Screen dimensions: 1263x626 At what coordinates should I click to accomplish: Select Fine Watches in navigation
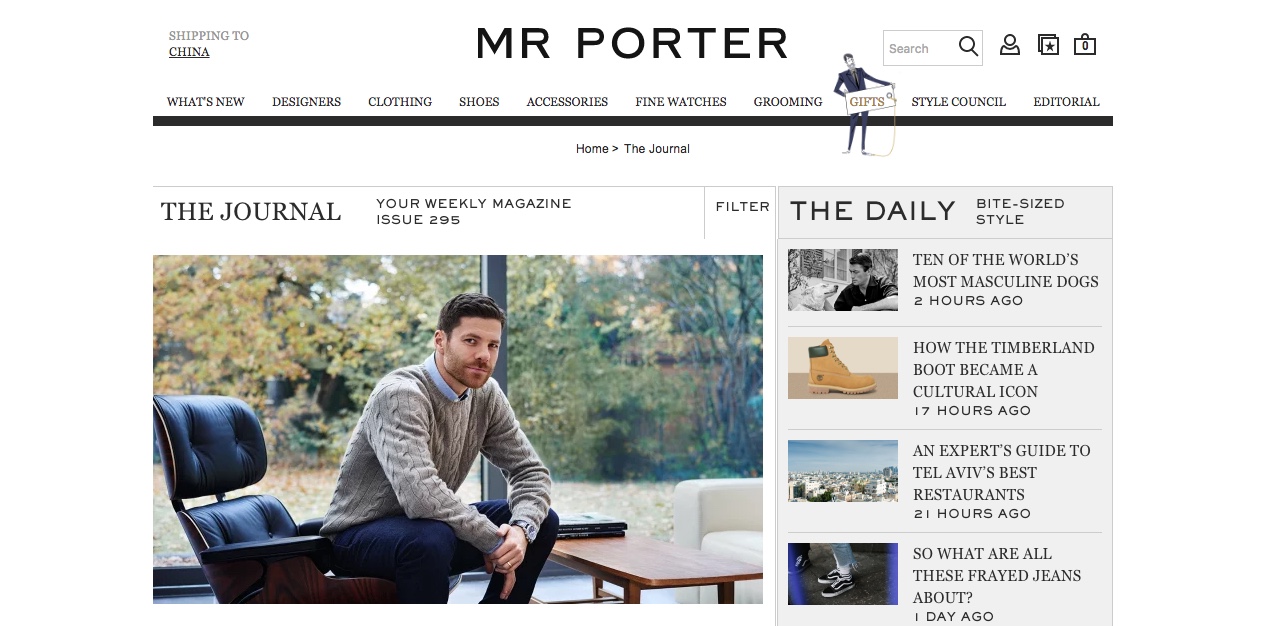pos(681,102)
